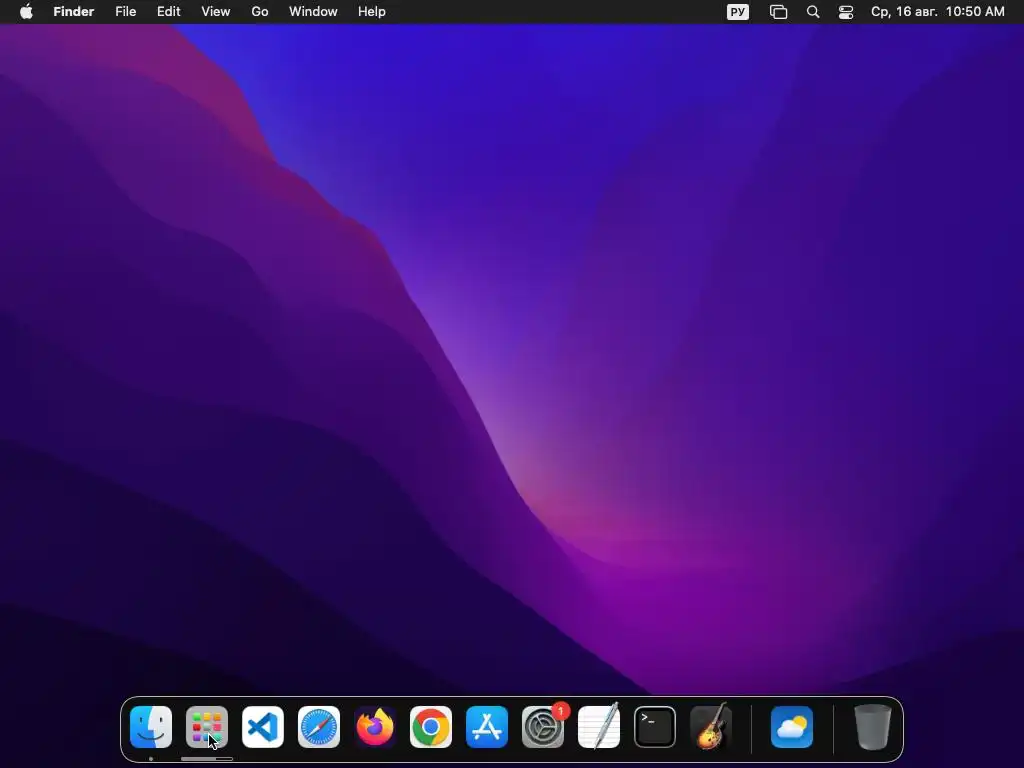This screenshot has width=1024, height=768.
Task: Launch GarageBand from the Dock
Action: (711, 727)
